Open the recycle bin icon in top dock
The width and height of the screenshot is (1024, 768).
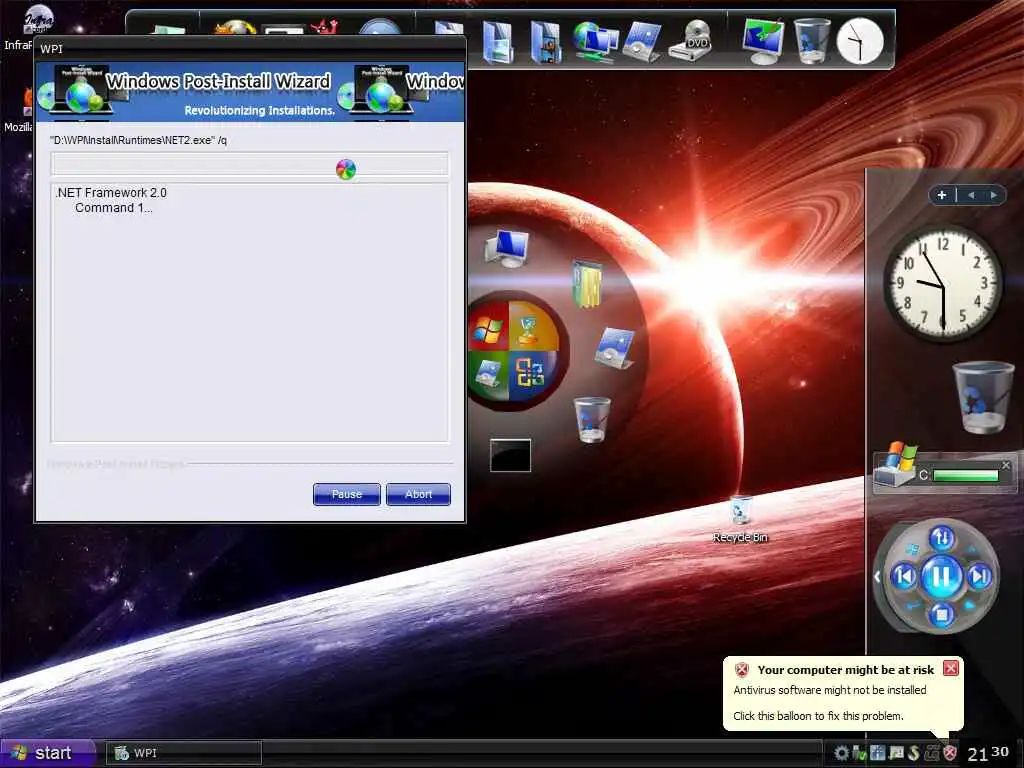coord(812,40)
